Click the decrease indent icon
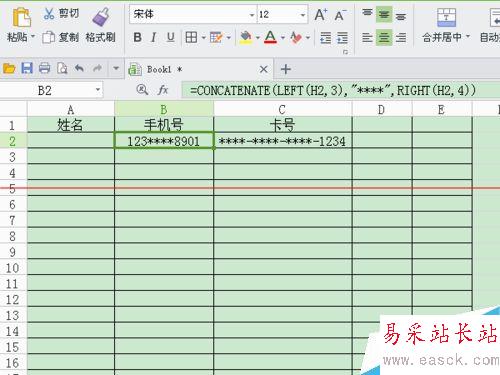Screen dimensions: 500x375 coord(325,38)
